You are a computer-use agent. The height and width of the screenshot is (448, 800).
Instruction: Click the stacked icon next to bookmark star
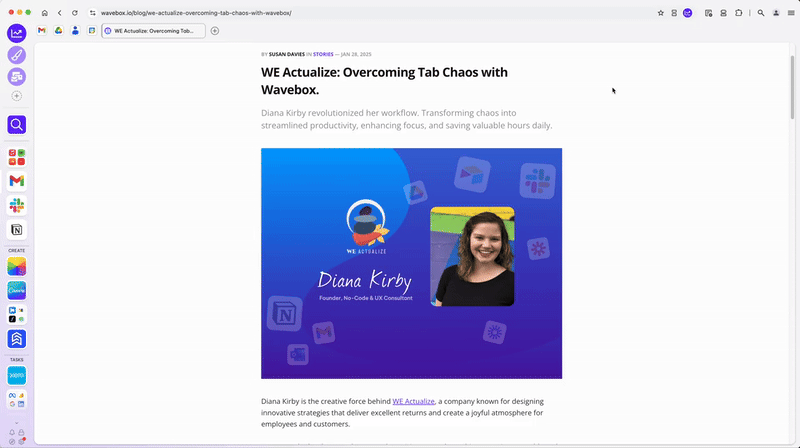tap(674, 13)
